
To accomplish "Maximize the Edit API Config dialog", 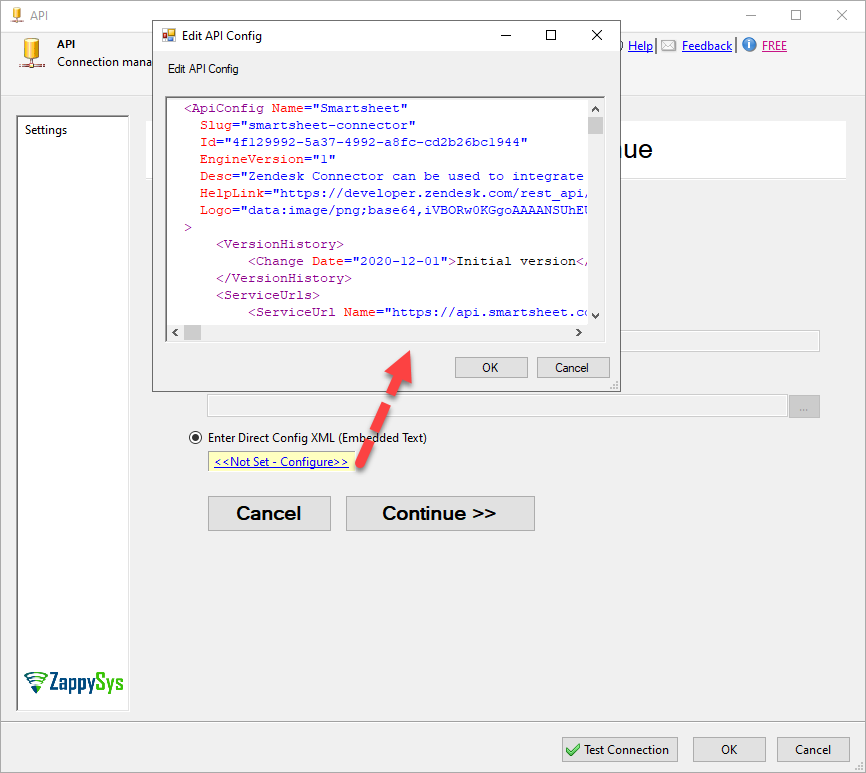I will pos(551,35).
